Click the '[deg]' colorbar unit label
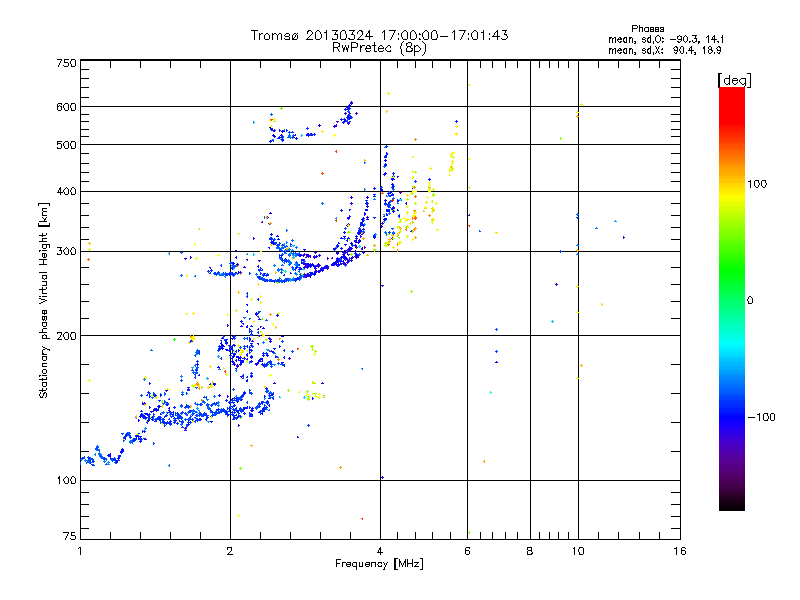 click(x=734, y=80)
